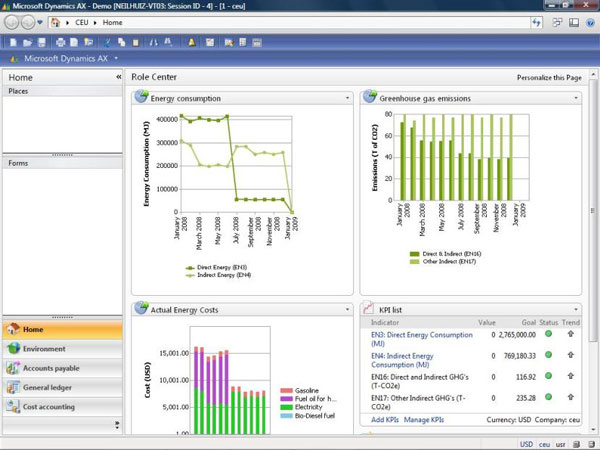Open the configure module buttons chevron

[x=117, y=425]
